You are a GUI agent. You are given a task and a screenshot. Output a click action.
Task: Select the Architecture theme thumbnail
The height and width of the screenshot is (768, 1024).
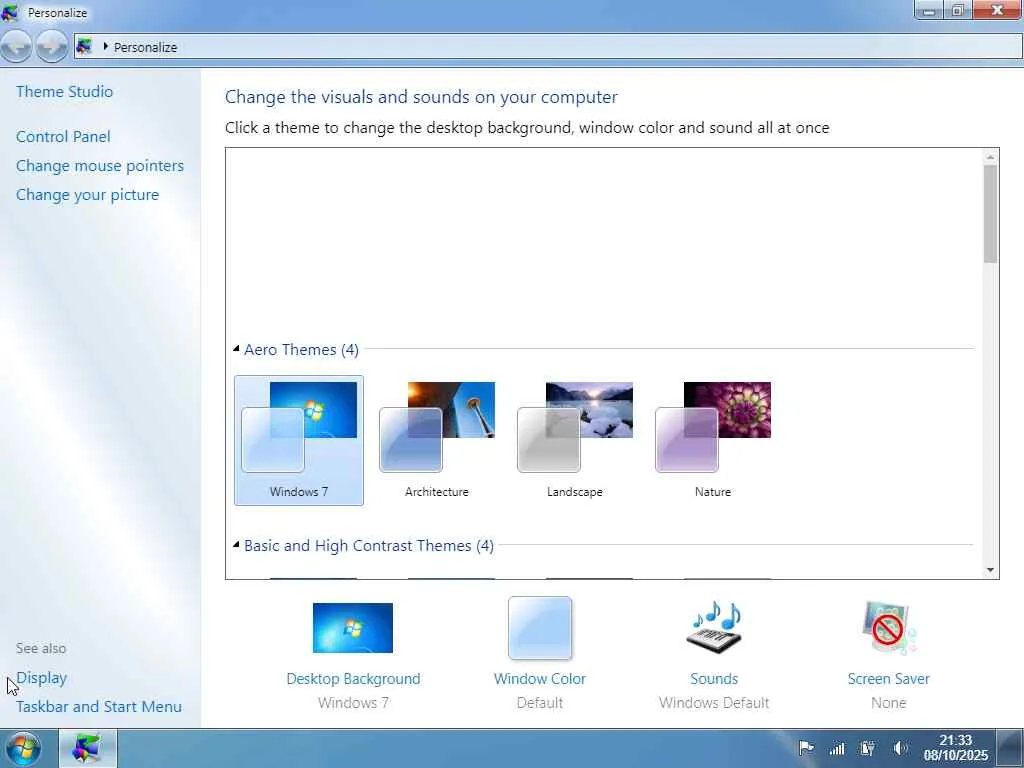coord(437,427)
